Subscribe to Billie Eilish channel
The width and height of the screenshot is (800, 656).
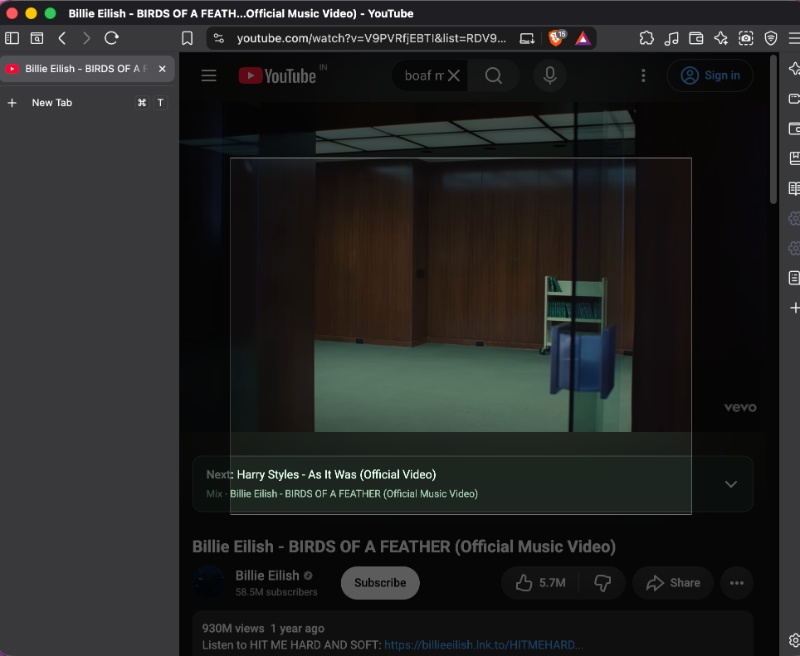(x=380, y=583)
